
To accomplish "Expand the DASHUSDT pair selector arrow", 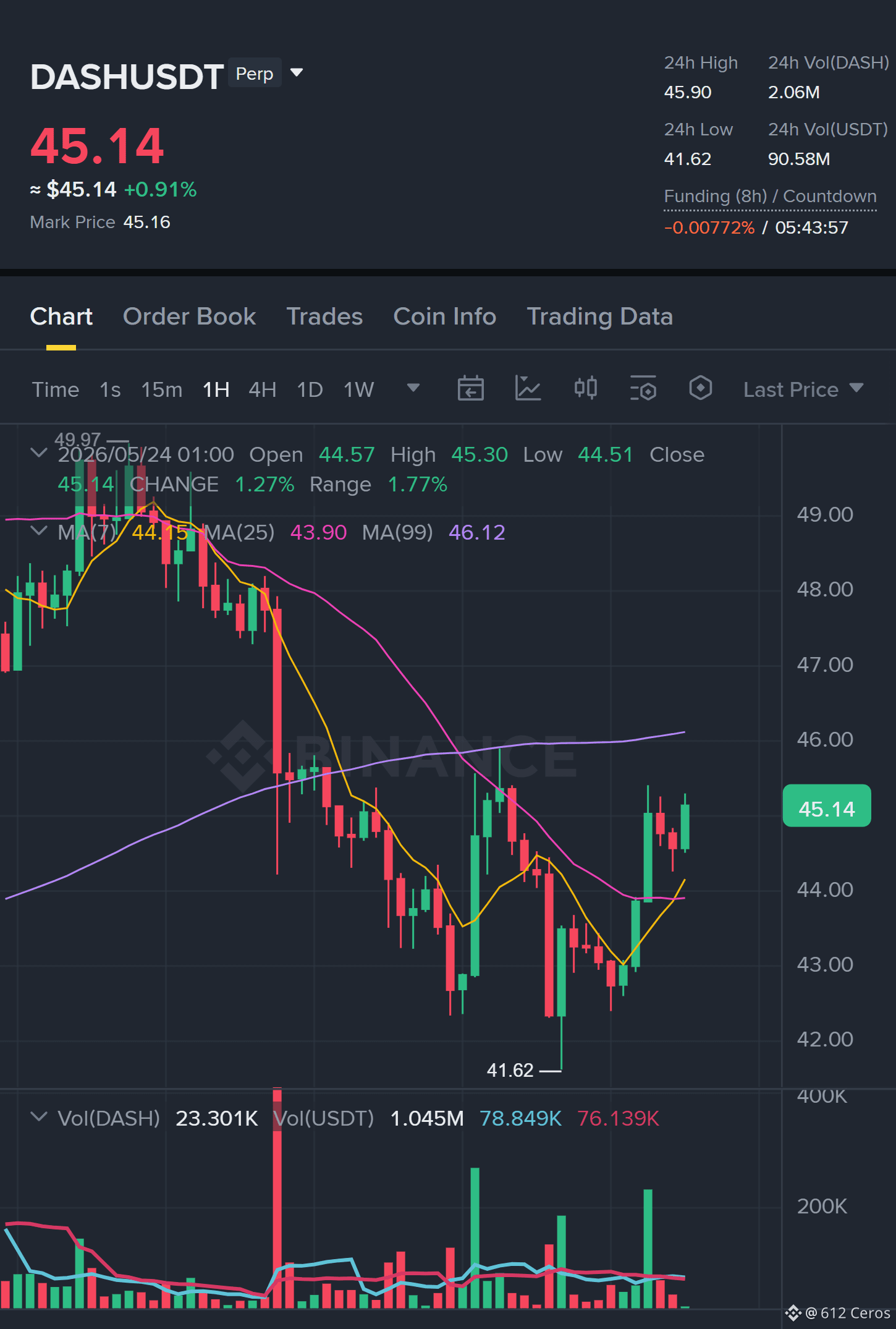I will pos(297,73).
